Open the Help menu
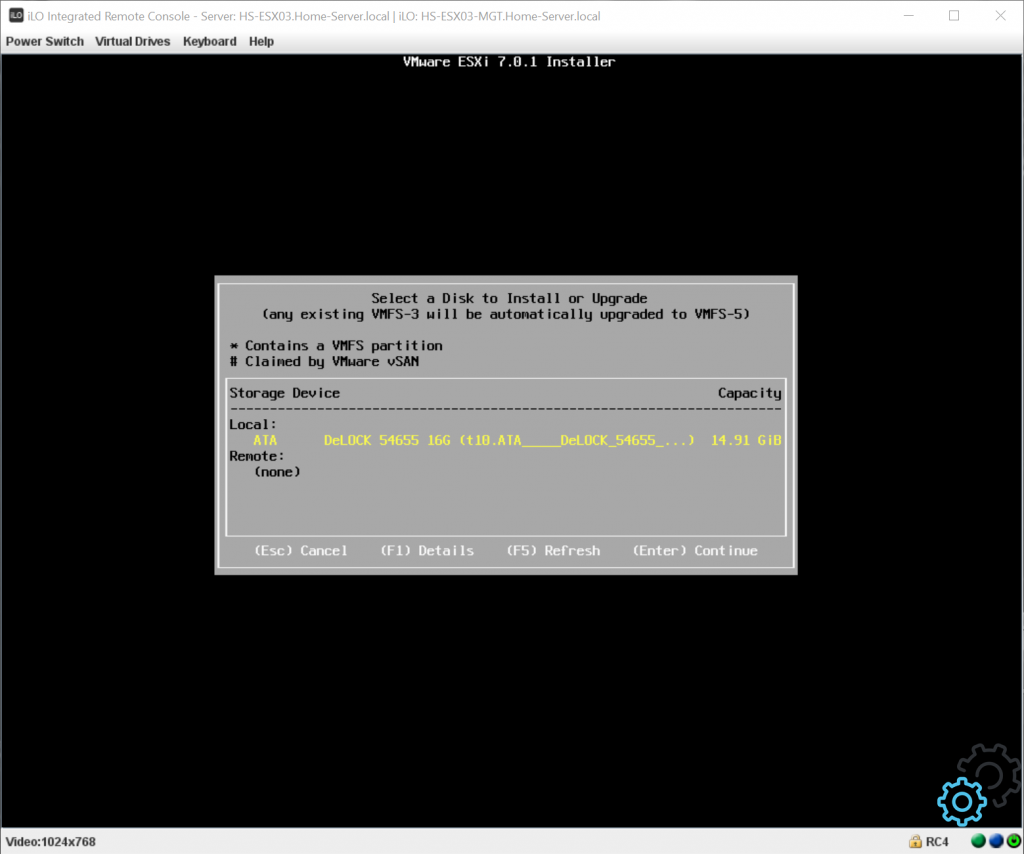The height and width of the screenshot is (854, 1024). click(261, 41)
